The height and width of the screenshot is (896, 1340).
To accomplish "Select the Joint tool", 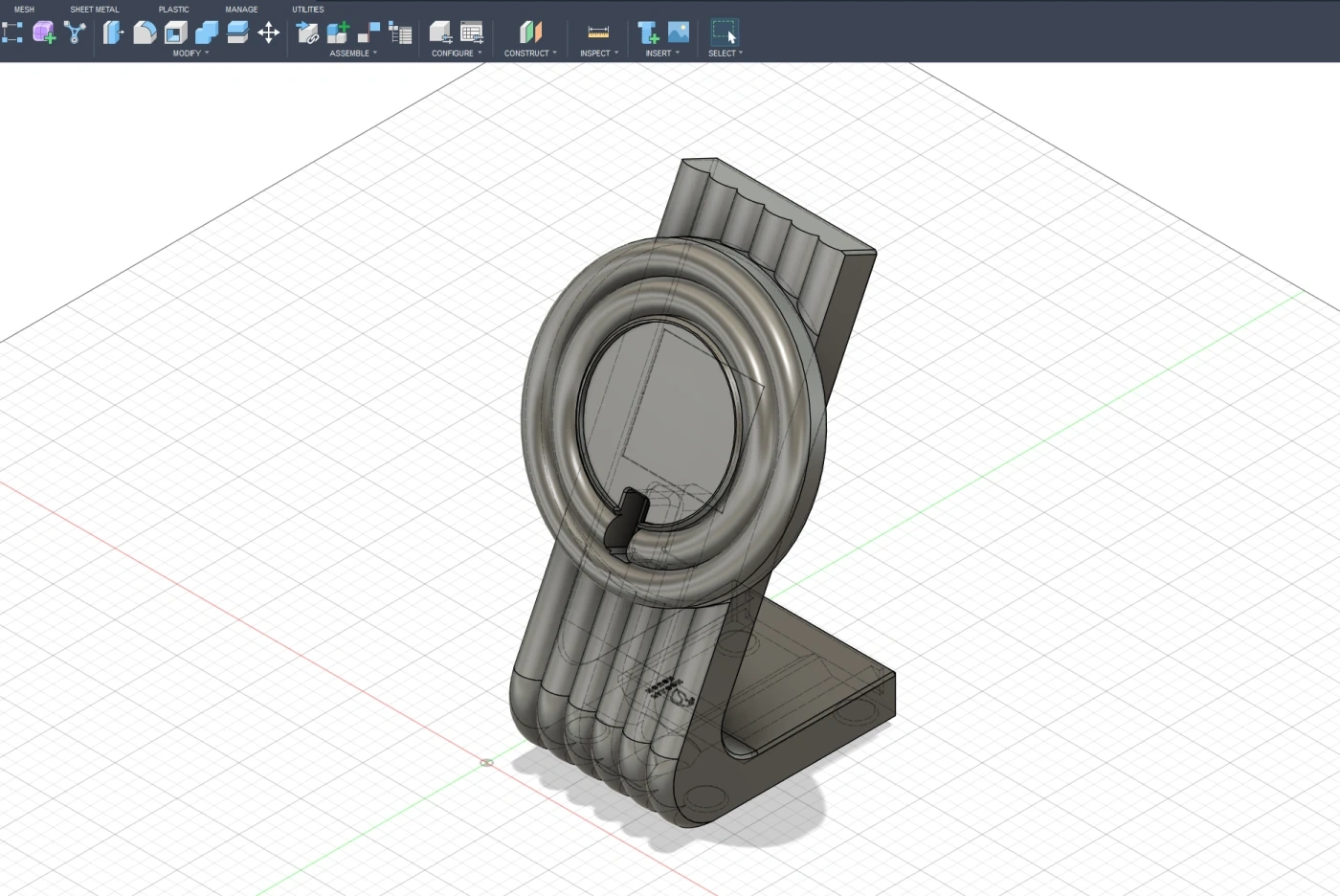I will [369, 33].
